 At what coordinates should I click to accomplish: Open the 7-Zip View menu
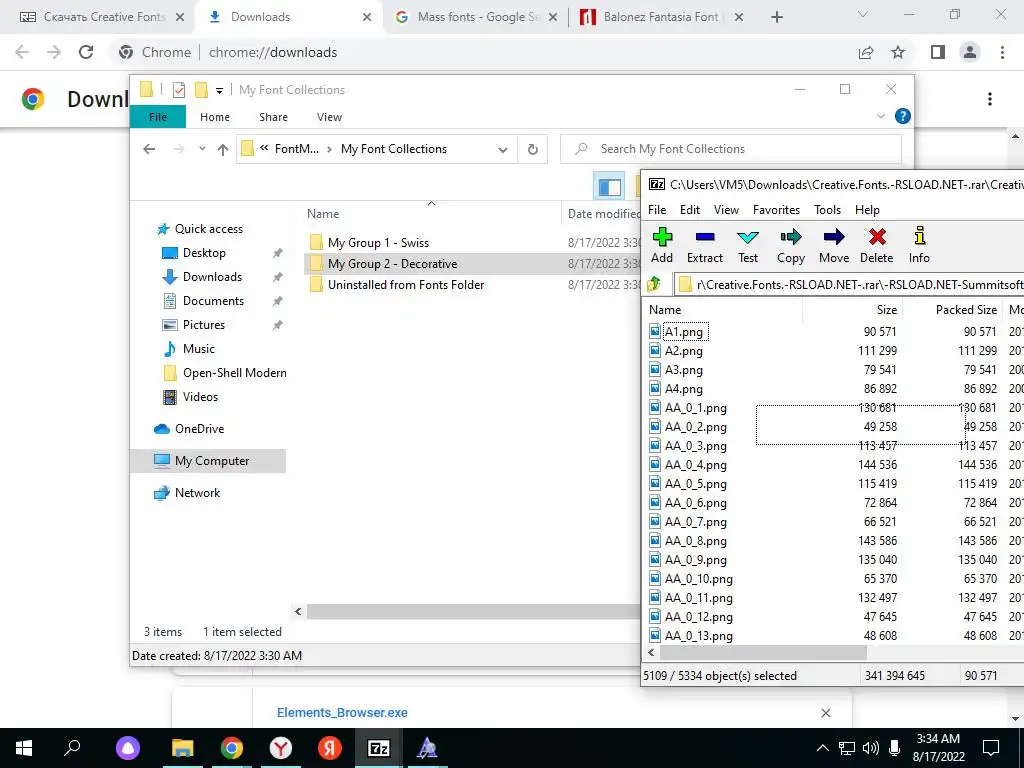726,210
